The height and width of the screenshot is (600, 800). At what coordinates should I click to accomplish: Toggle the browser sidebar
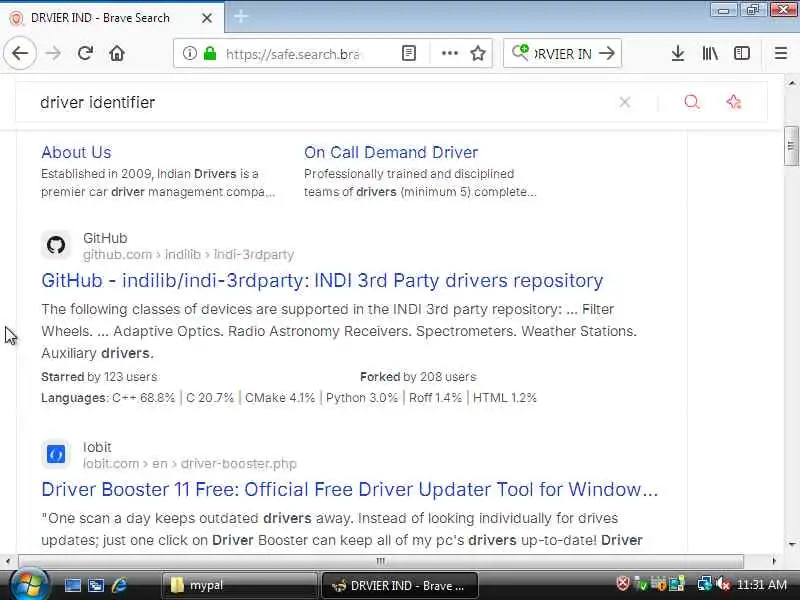tap(742, 53)
